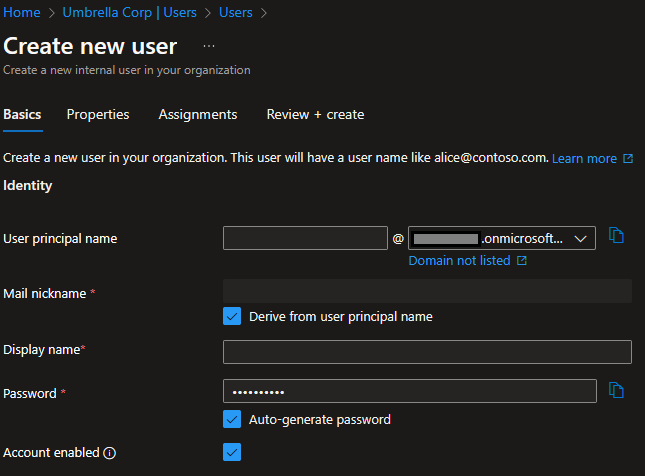
Task: Focus the User principal name field
Action: (x=305, y=238)
